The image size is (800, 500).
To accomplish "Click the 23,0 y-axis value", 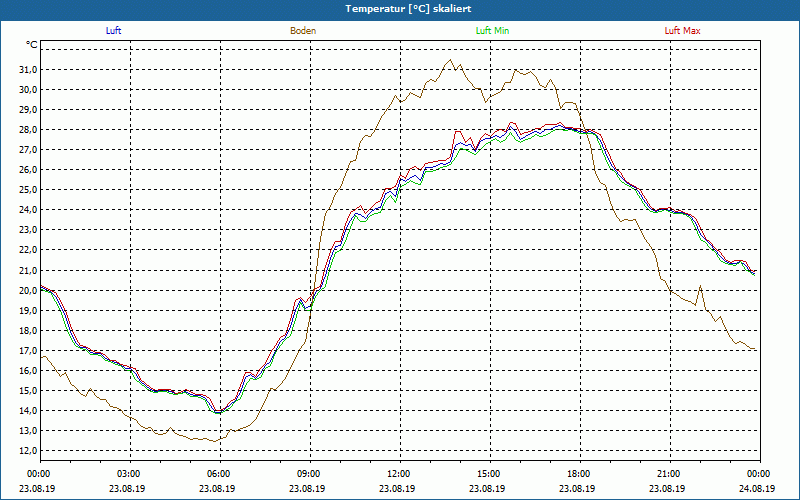I will (x=29, y=230).
